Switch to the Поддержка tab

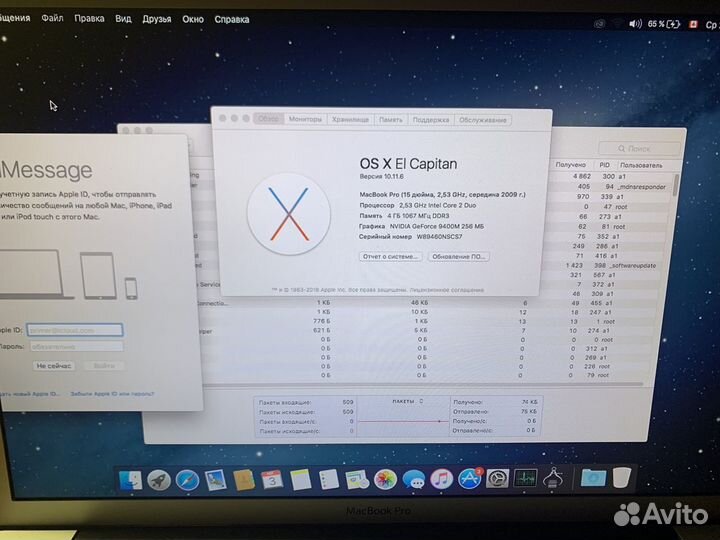coord(431,120)
